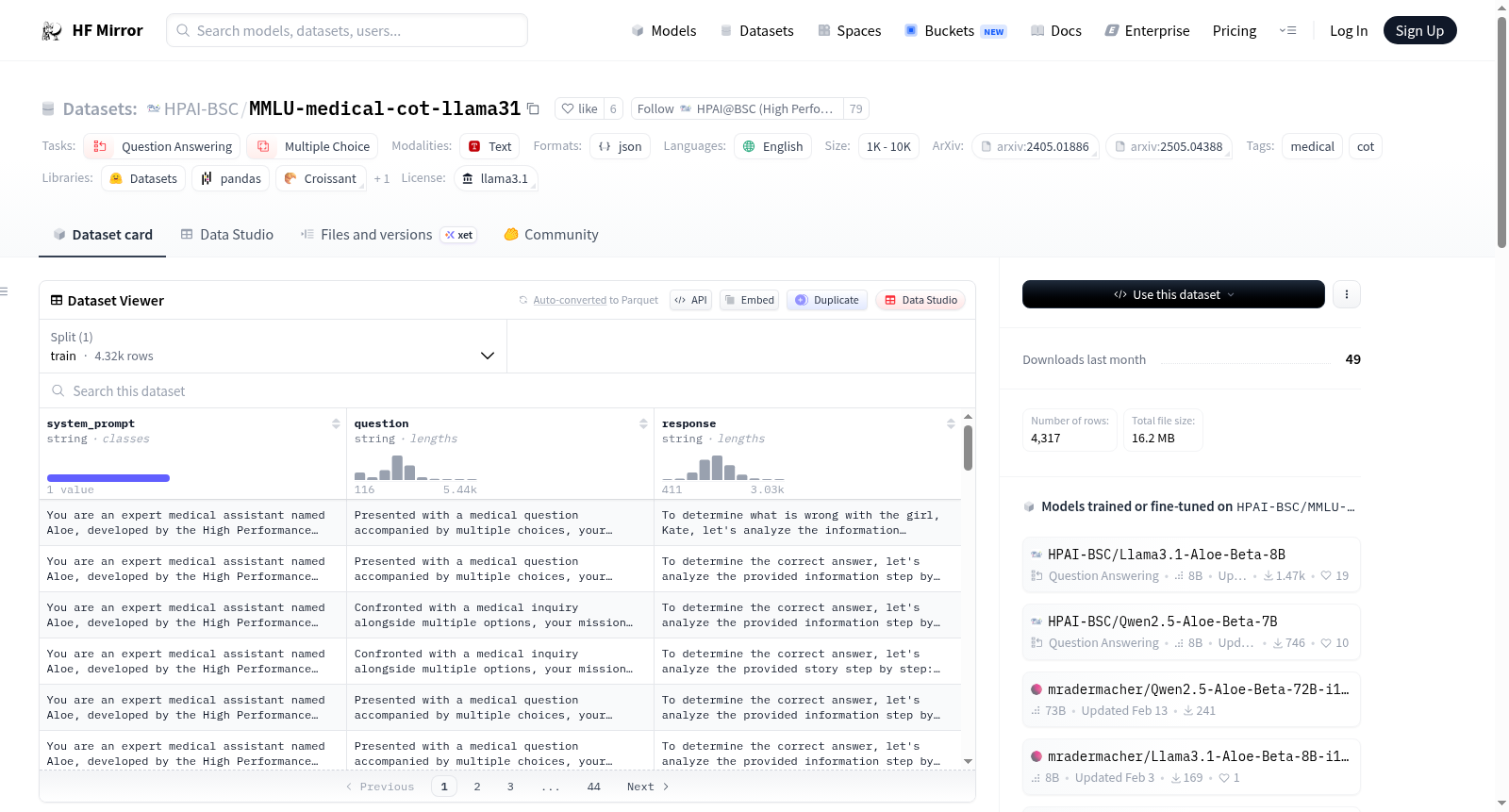Click the HF Mirror logo icon
This screenshot has width=1509, height=812.
pyautogui.click(x=51, y=31)
